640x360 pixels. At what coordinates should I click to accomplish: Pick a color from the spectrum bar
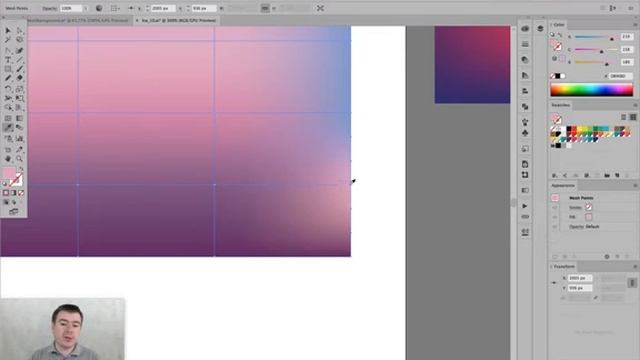591,90
